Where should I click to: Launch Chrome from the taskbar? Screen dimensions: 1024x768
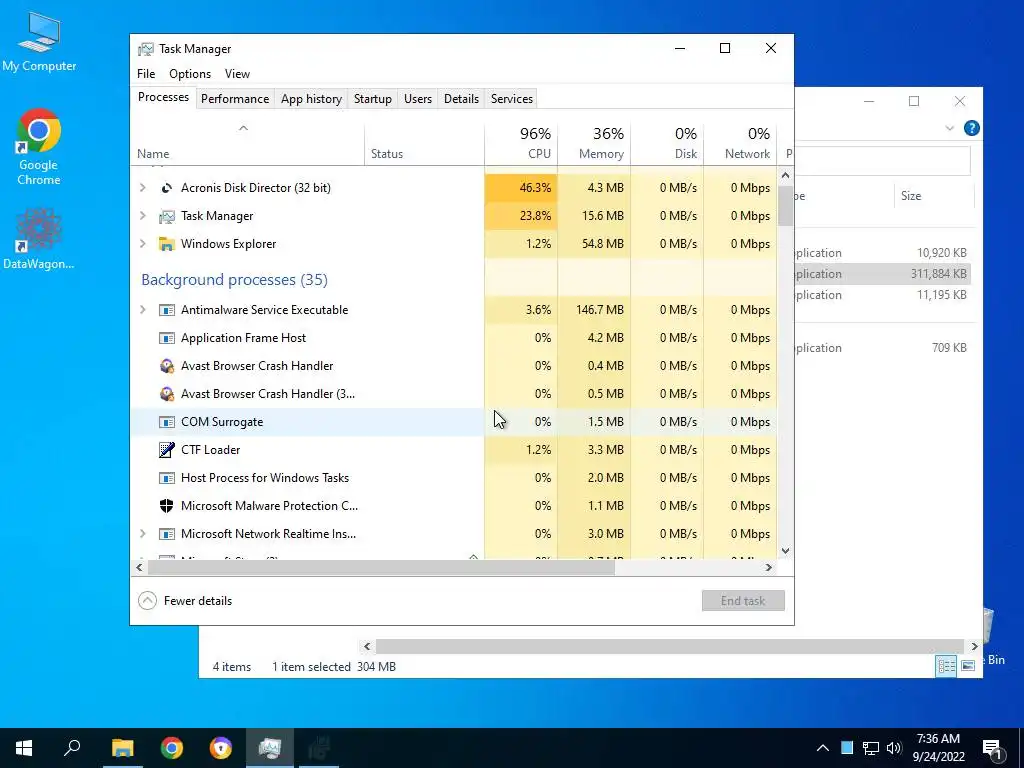click(x=172, y=748)
